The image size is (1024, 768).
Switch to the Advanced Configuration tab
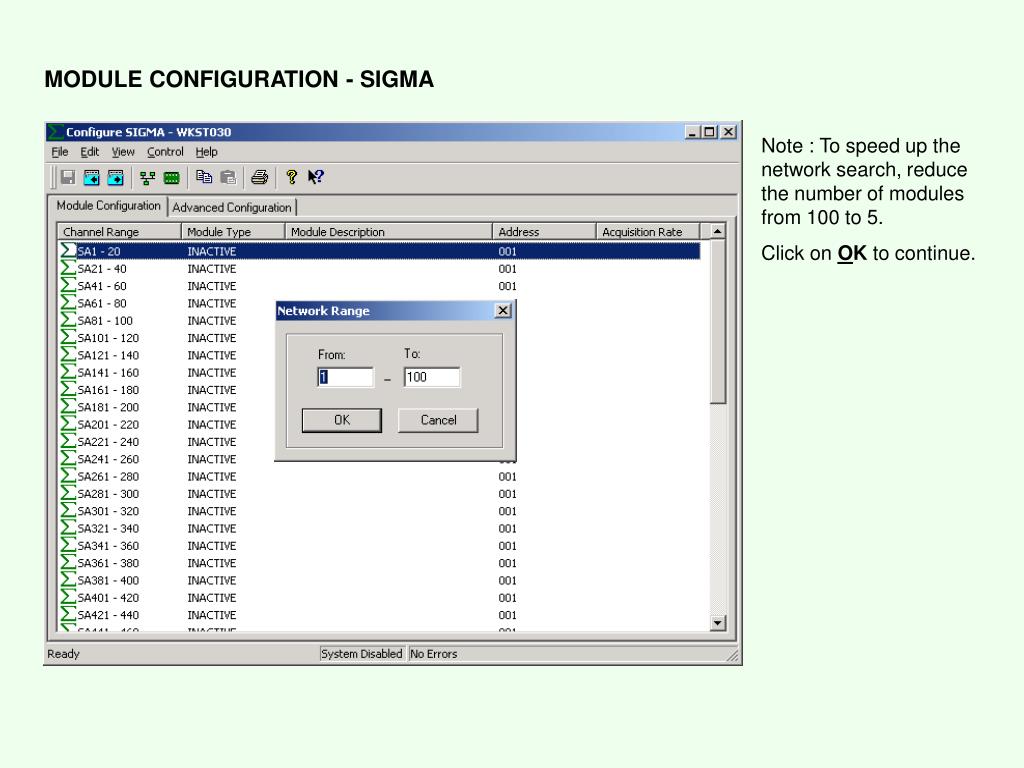(232, 207)
